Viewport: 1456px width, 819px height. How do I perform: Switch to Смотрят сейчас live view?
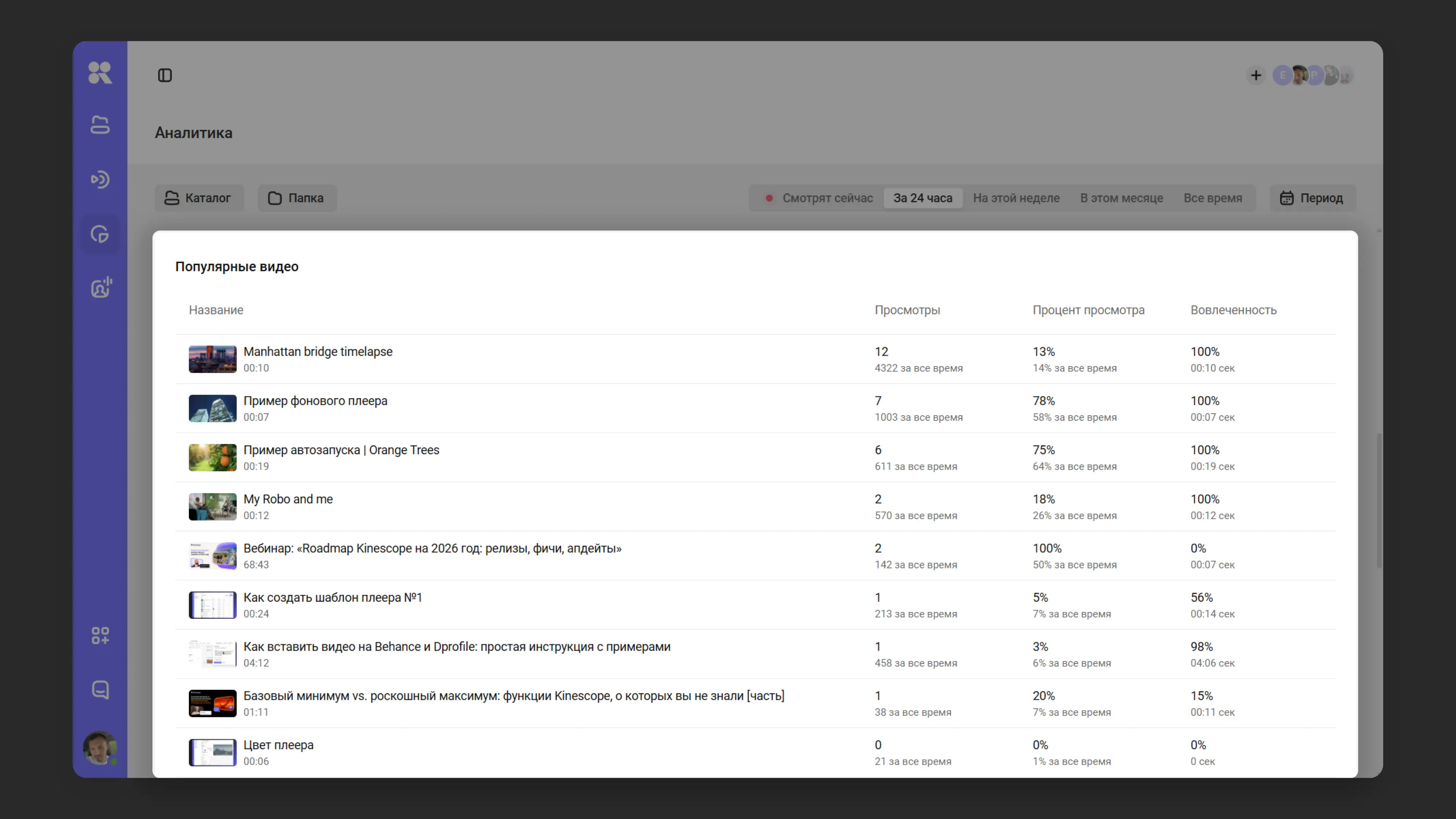pos(819,198)
